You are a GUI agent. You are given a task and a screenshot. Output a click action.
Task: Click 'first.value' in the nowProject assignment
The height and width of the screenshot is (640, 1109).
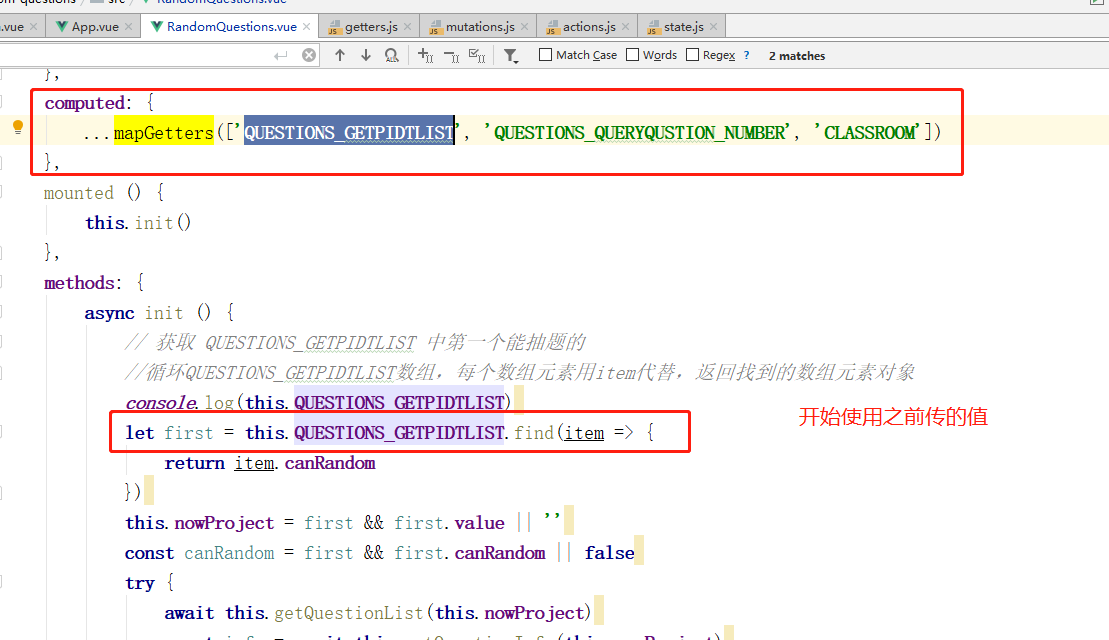point(449,523)
